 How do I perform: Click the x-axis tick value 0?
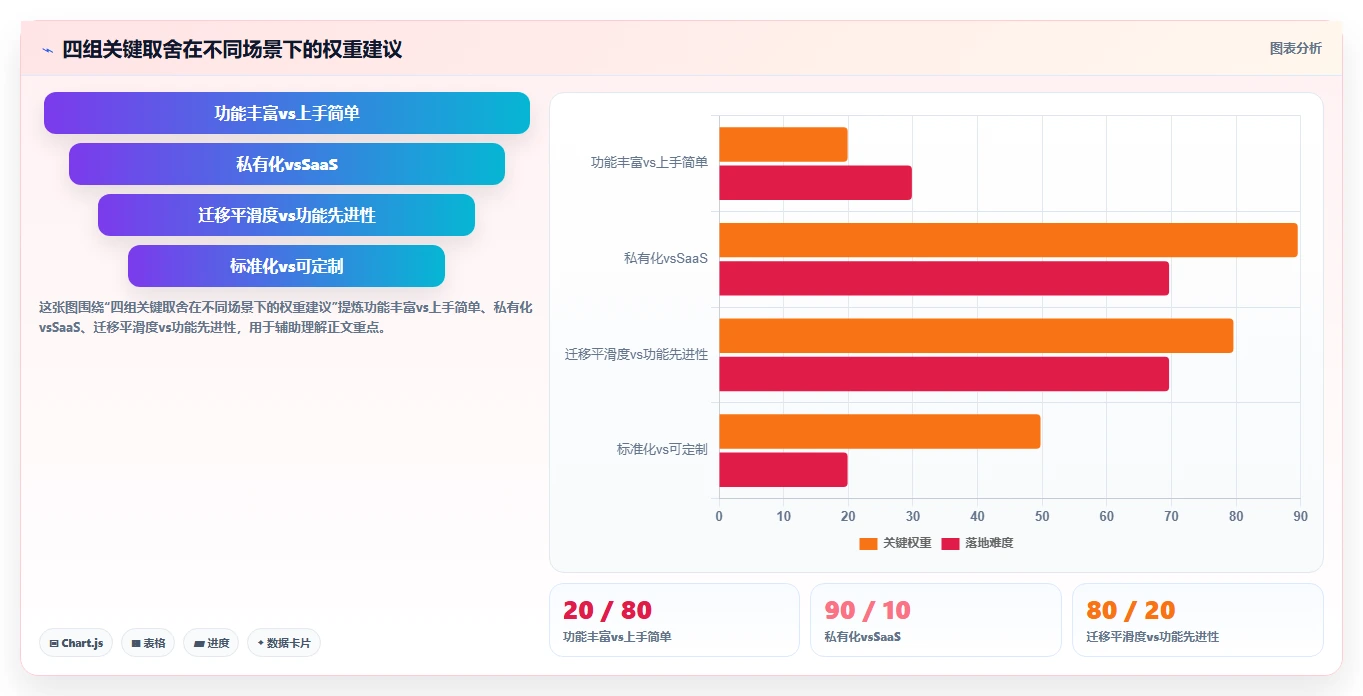click(x=719, y=516)
